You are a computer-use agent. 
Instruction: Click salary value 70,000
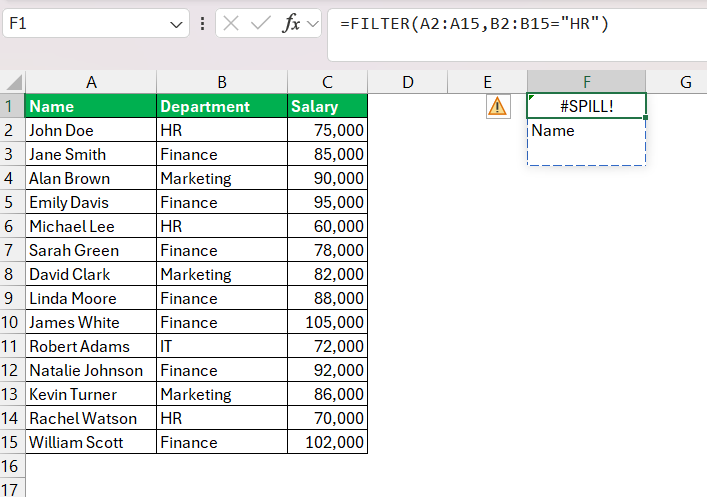327,418
